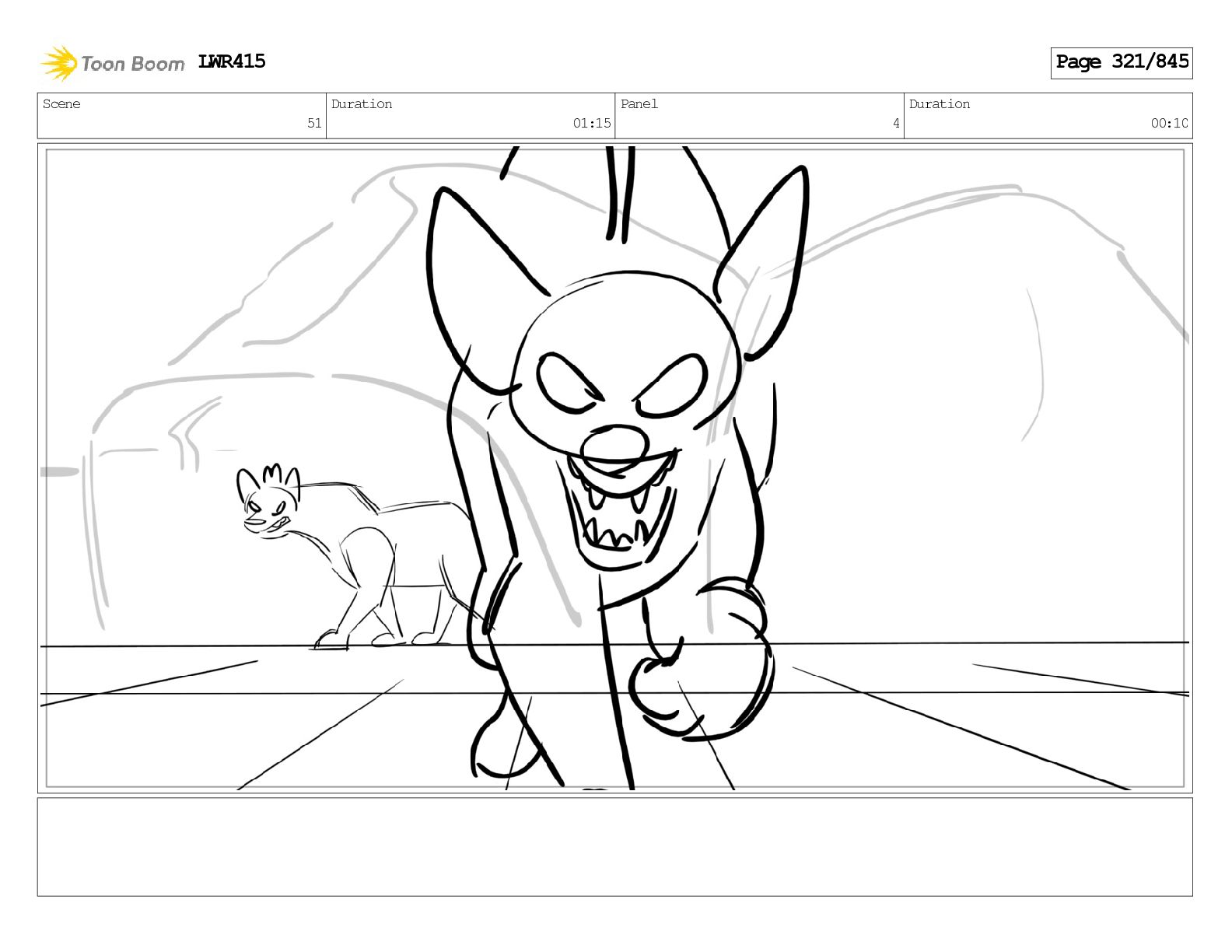Select the panel number 4 value

[x=896, y=123]
